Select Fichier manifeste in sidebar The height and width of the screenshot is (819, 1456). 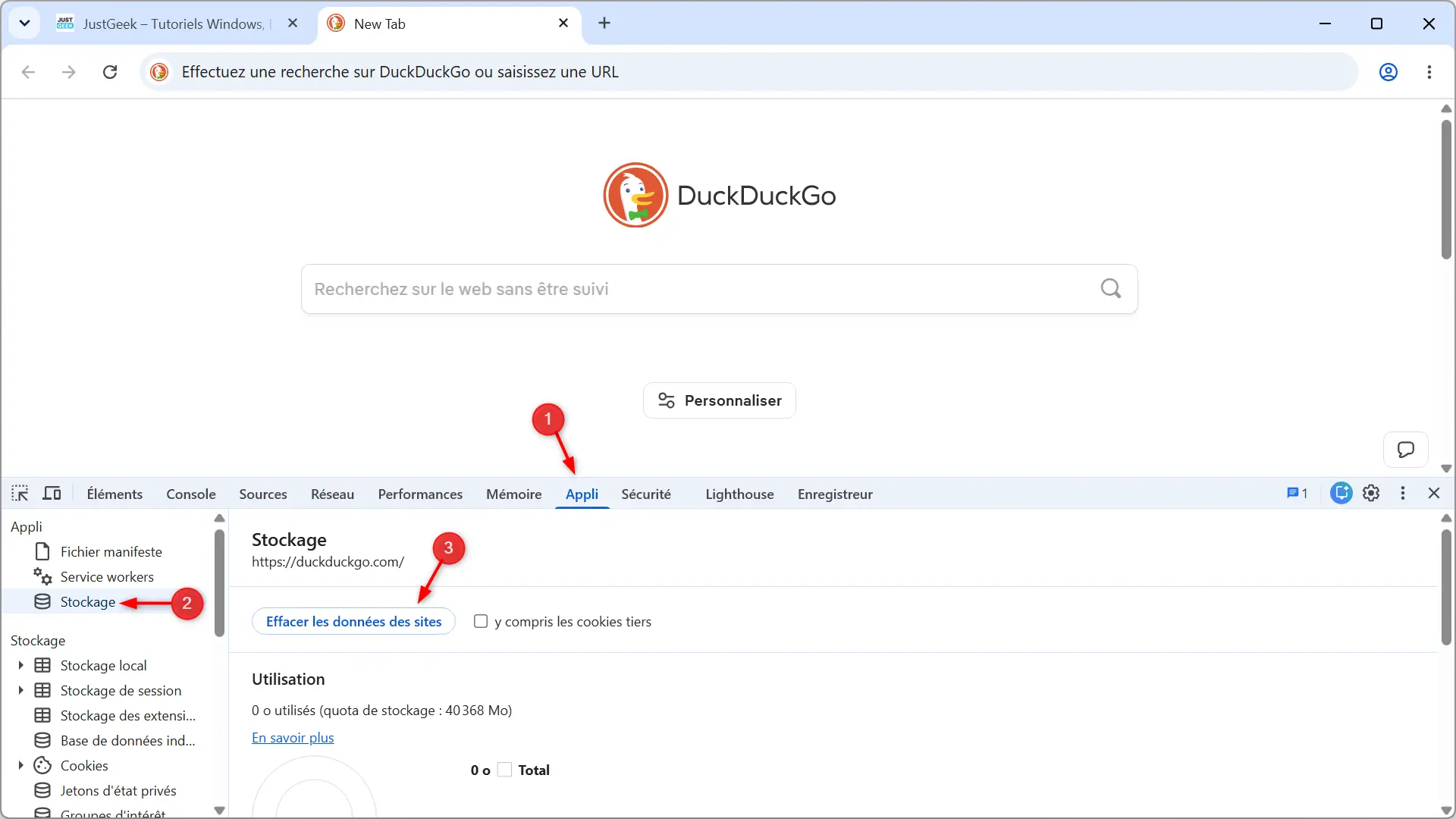pyautogui.click(x=111, y=551)
